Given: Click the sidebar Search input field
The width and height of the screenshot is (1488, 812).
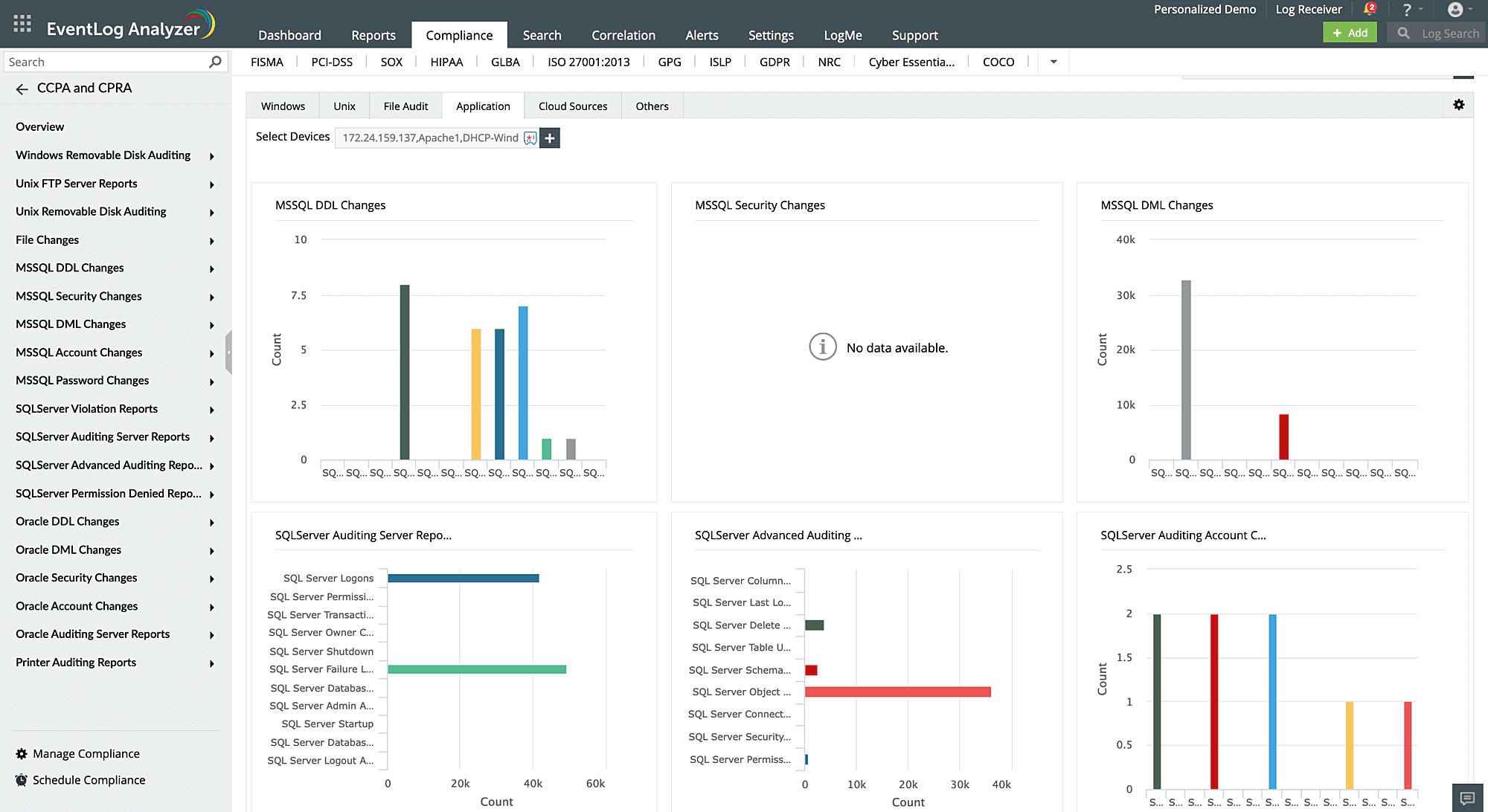Looking at the screenshot, I should tap(104, 62).
